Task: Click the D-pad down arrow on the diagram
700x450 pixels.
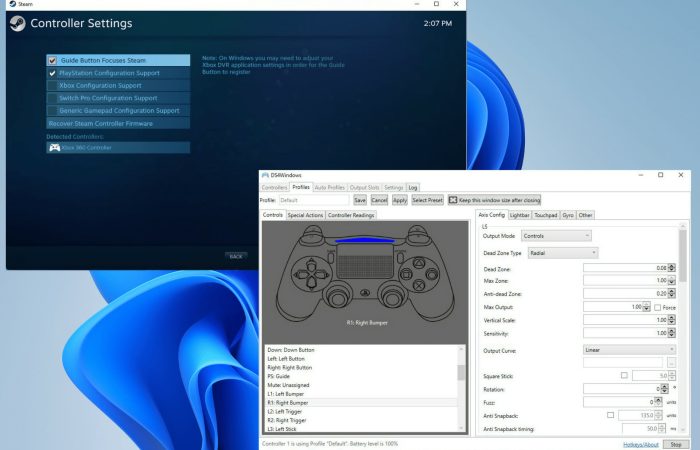Action: tap(311, 283)
